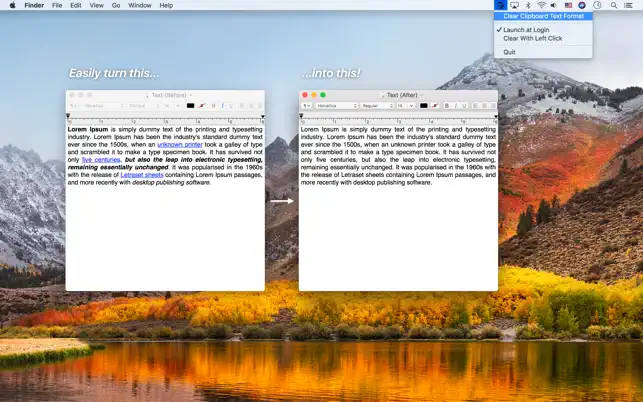Click the Bluetooth status icon
643x402 pixels.
pyautogui.click(x=528, y=5)
